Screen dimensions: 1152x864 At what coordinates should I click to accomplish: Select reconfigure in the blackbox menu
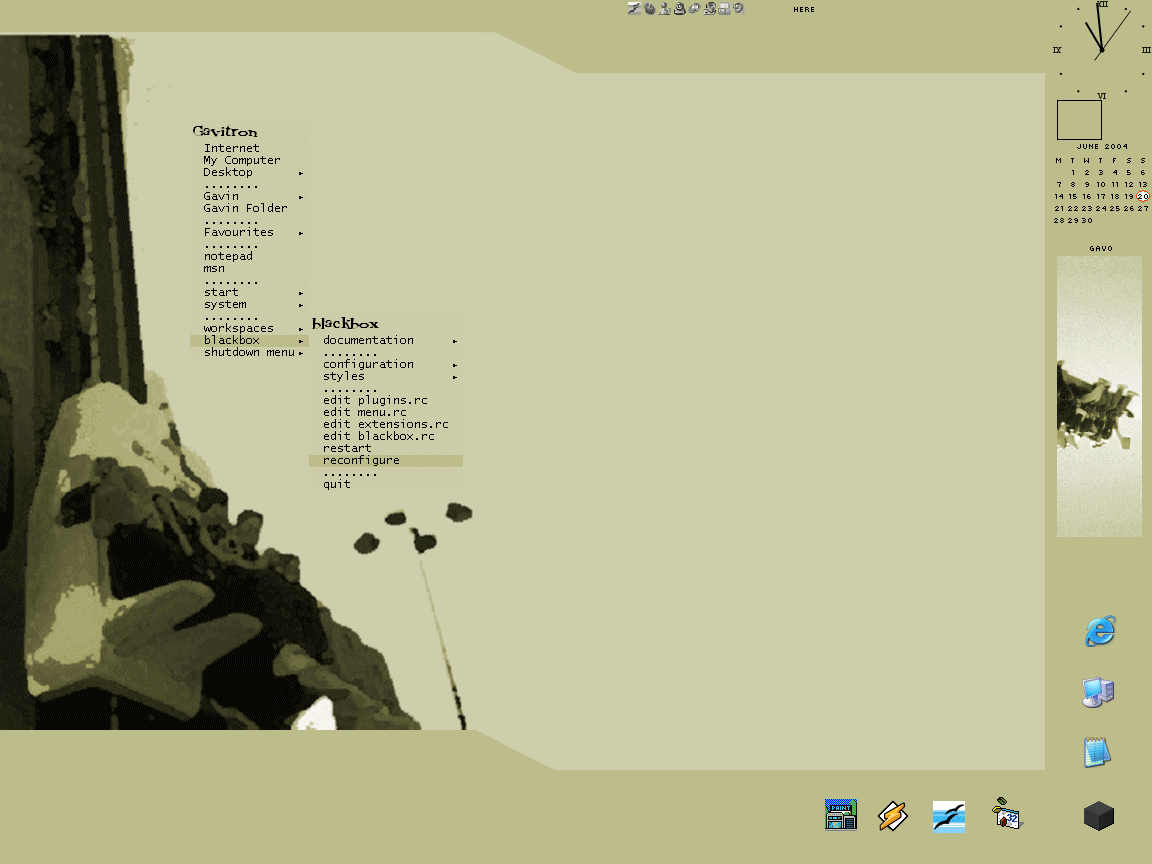coord(361,461)
